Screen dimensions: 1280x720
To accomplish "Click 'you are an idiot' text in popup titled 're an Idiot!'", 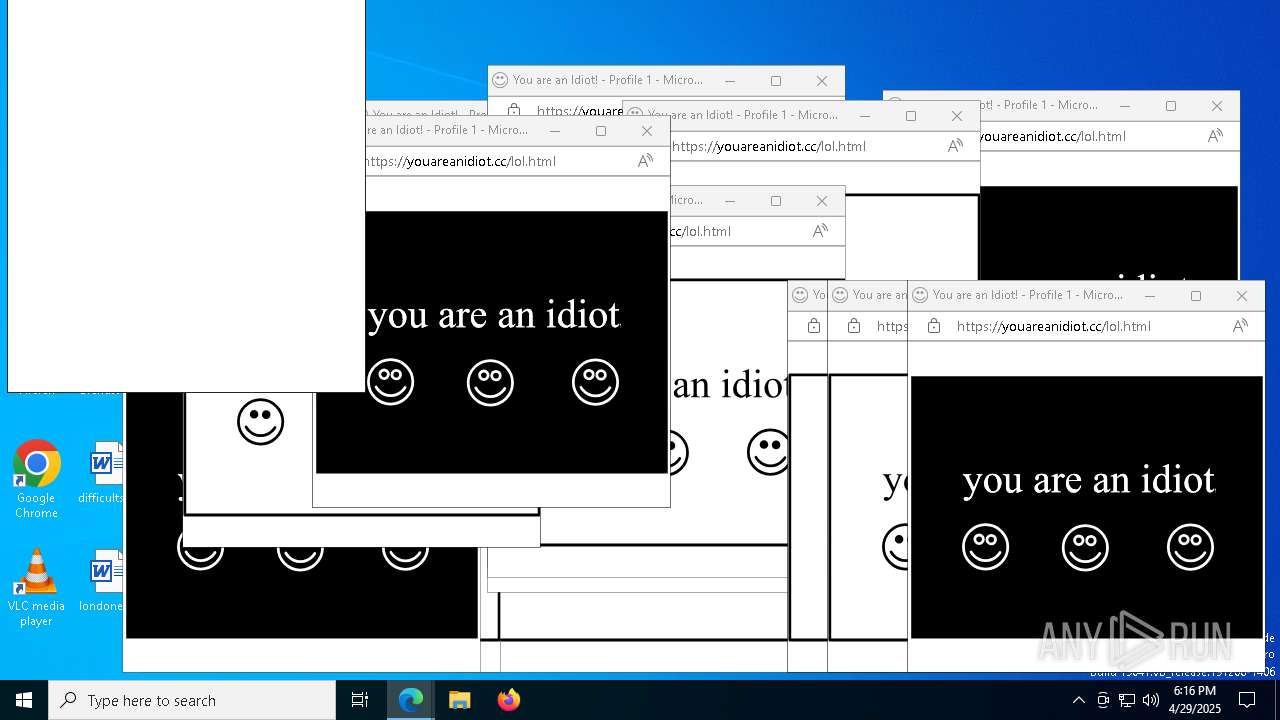I will point(494,315).
